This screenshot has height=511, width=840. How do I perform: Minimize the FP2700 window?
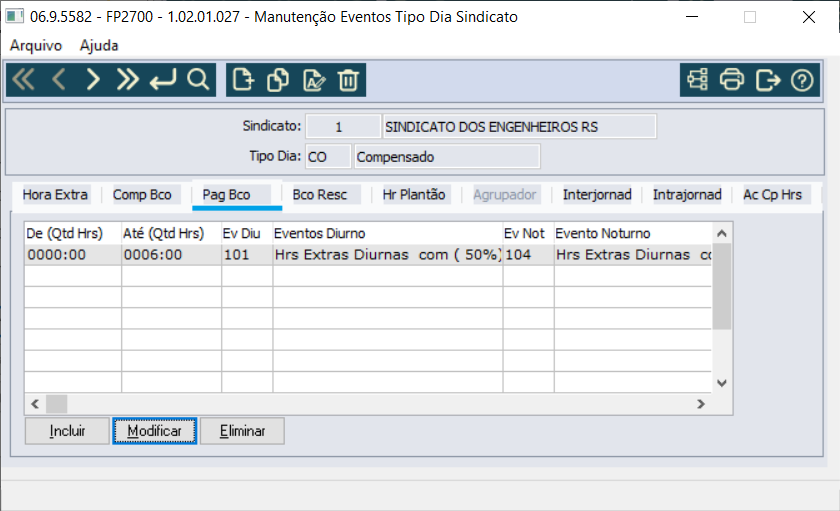[692, 17]
